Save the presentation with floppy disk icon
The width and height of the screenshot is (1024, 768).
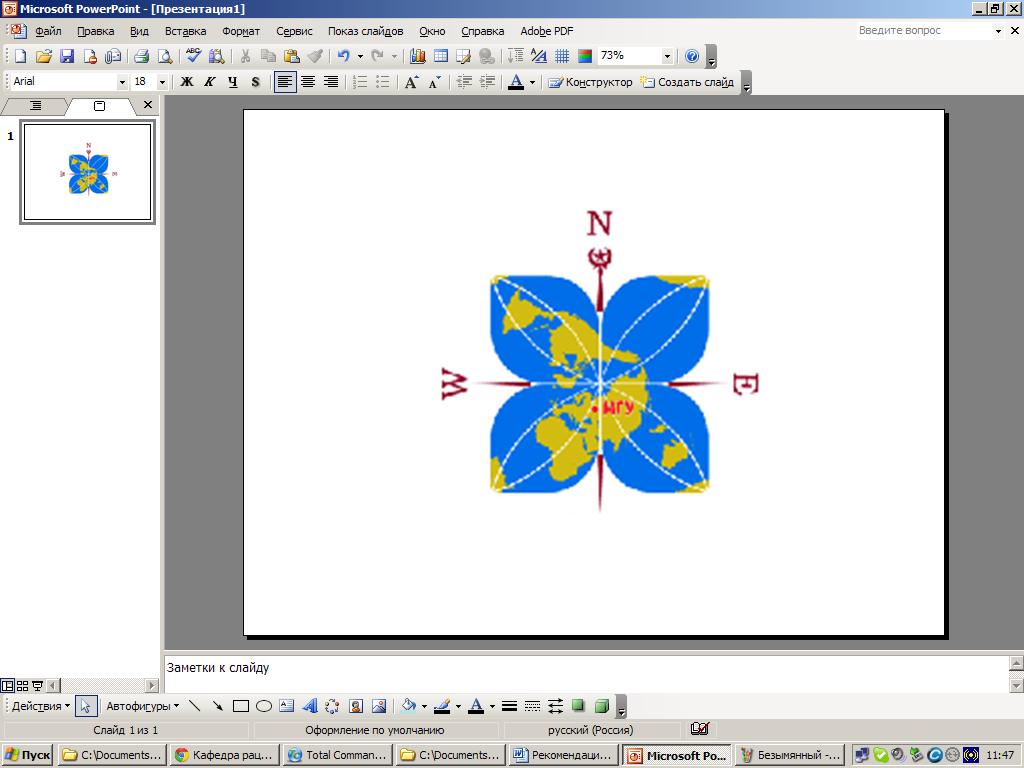pos(67,56)
